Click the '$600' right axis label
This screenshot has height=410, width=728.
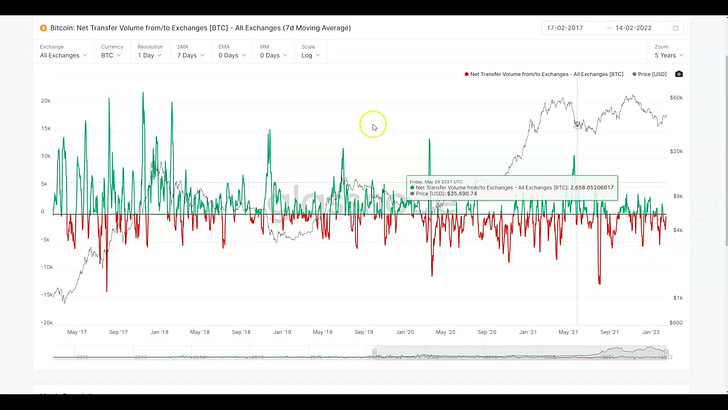pos(676,323)
